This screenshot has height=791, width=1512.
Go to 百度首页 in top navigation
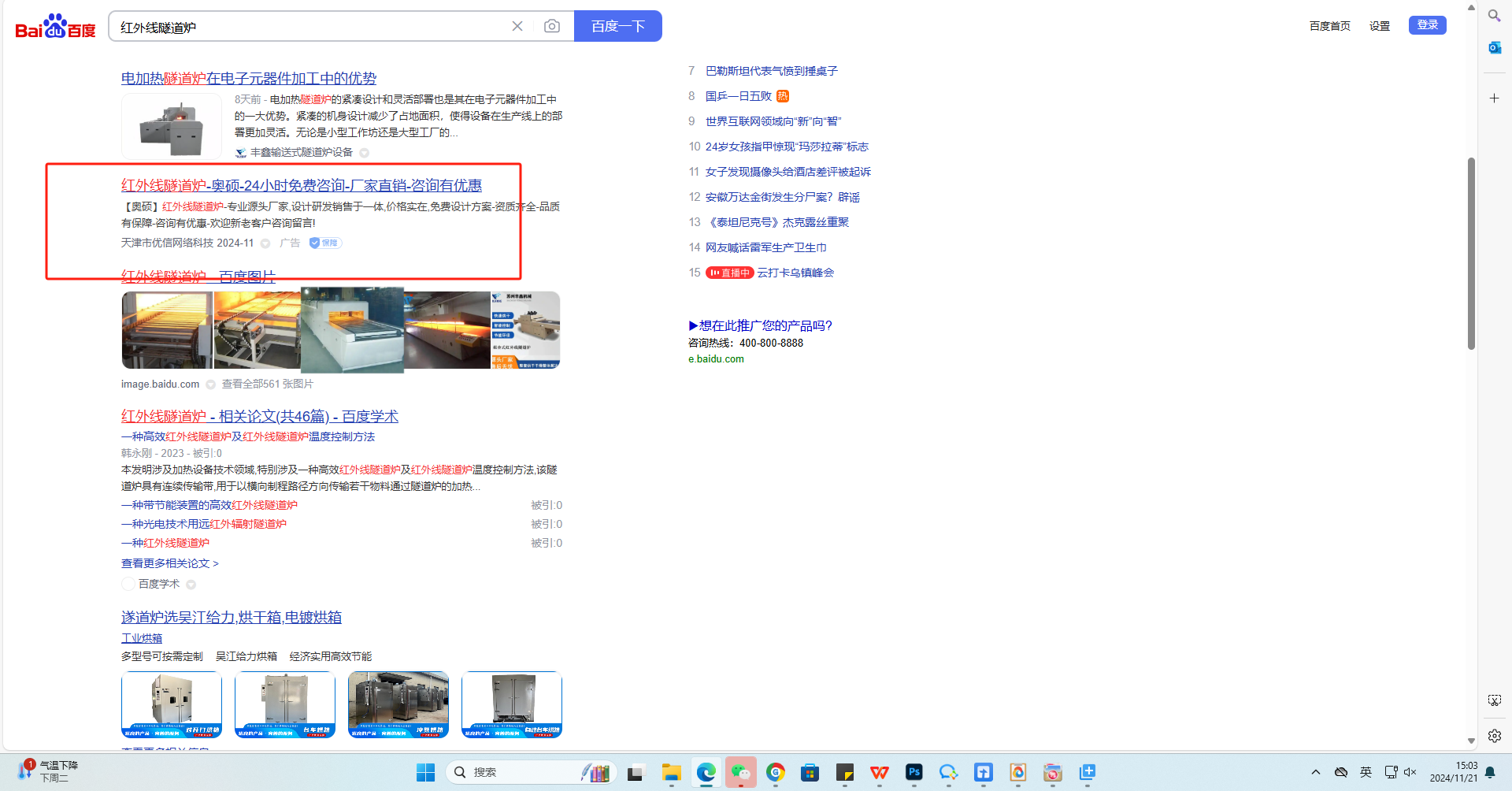click(x=1329, y=26)
